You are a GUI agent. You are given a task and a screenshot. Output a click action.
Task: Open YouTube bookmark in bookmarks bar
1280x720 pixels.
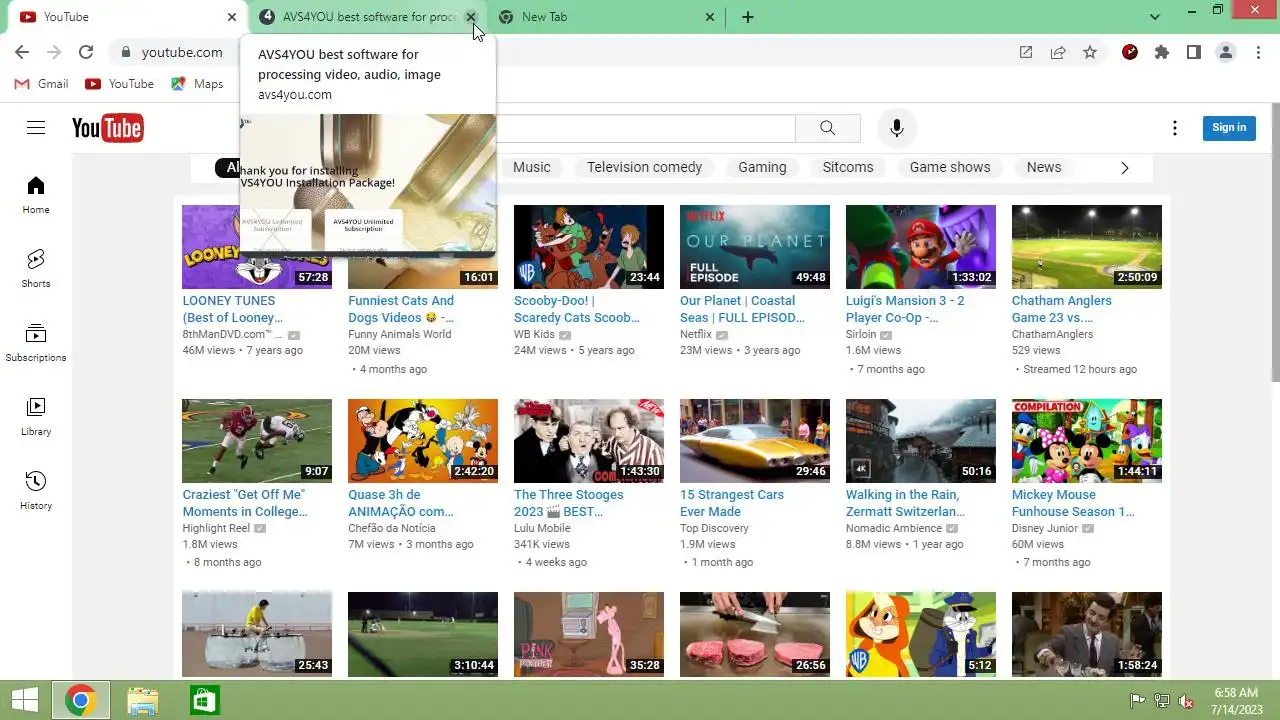[x=120, y=84]
